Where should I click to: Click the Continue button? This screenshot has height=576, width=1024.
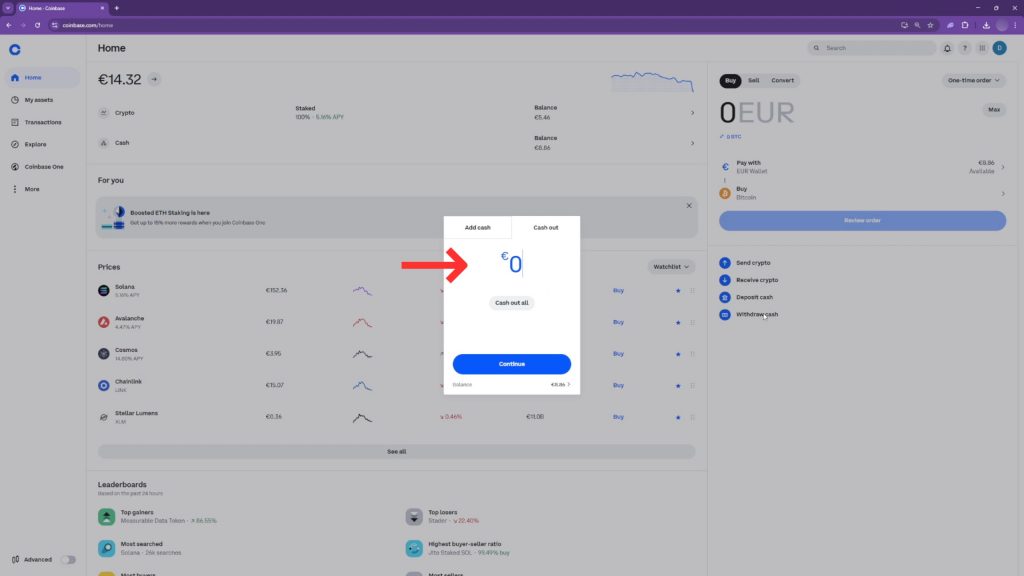pos(511,364)
